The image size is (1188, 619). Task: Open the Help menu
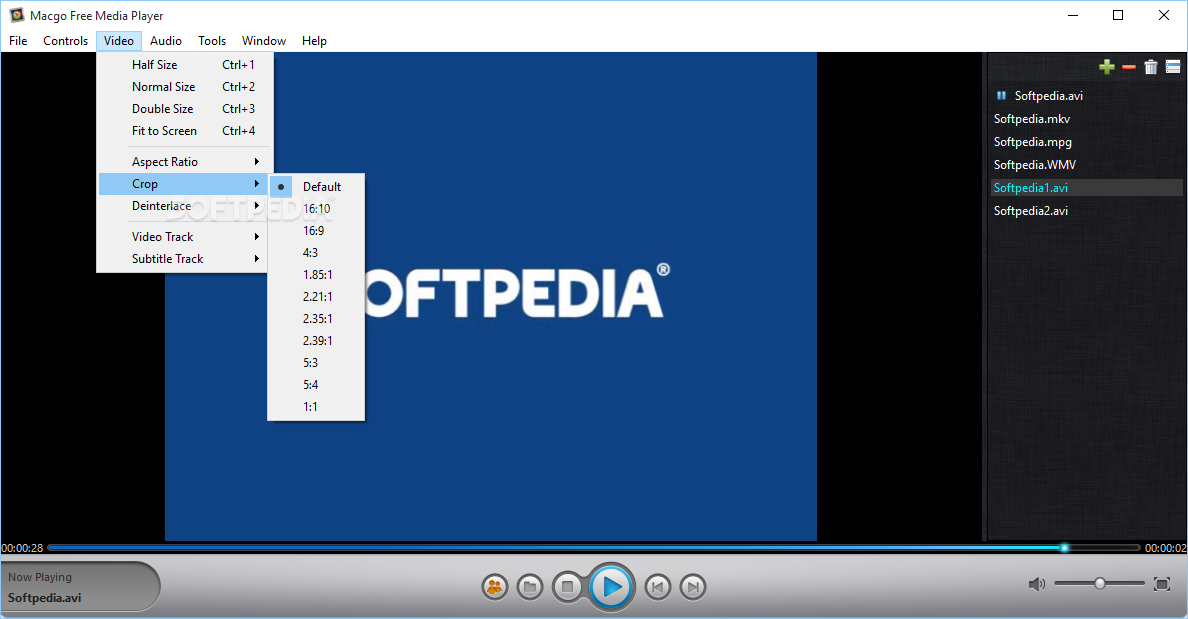(x=314, y=41)
